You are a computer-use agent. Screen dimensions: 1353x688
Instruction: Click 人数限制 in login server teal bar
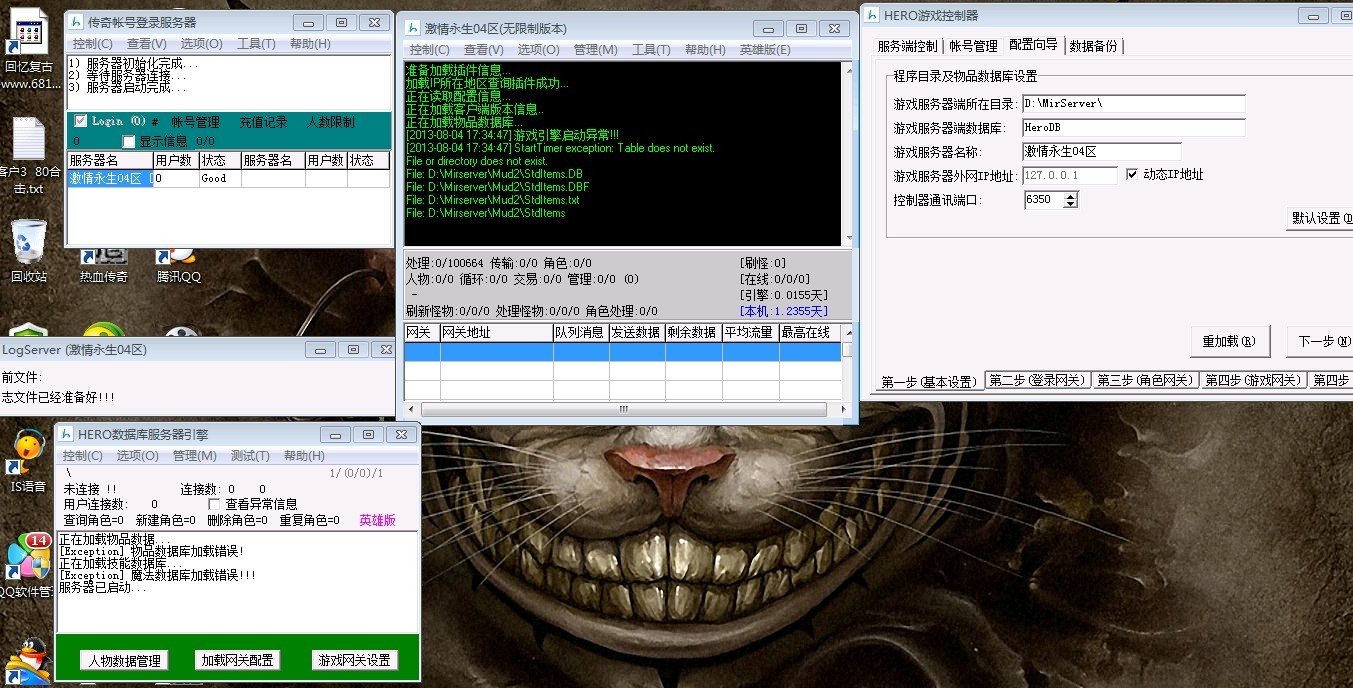pos(330,122)
